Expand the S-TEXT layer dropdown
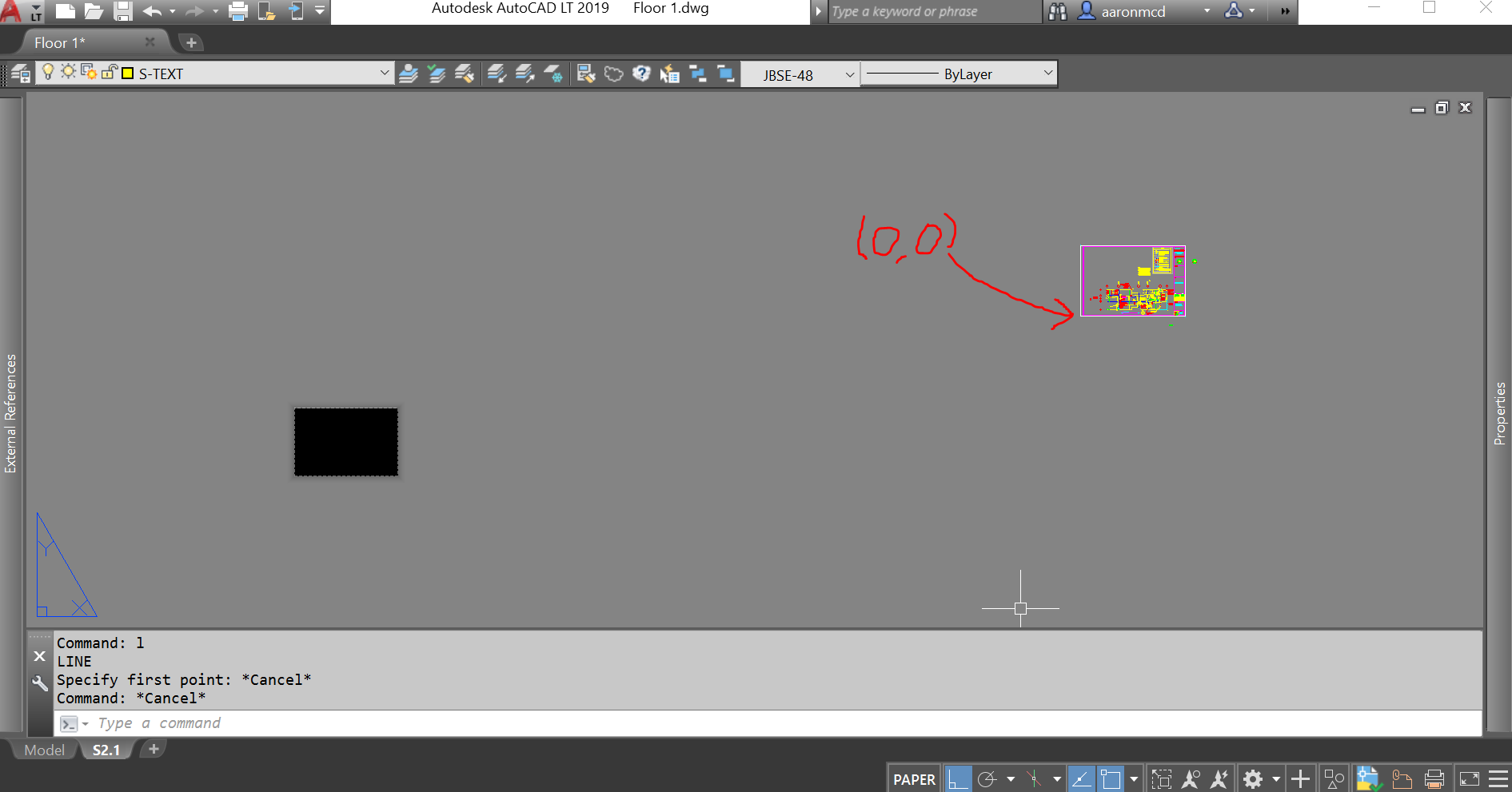The height and width of the screenshot is (792, 1512). pos(385,74)
